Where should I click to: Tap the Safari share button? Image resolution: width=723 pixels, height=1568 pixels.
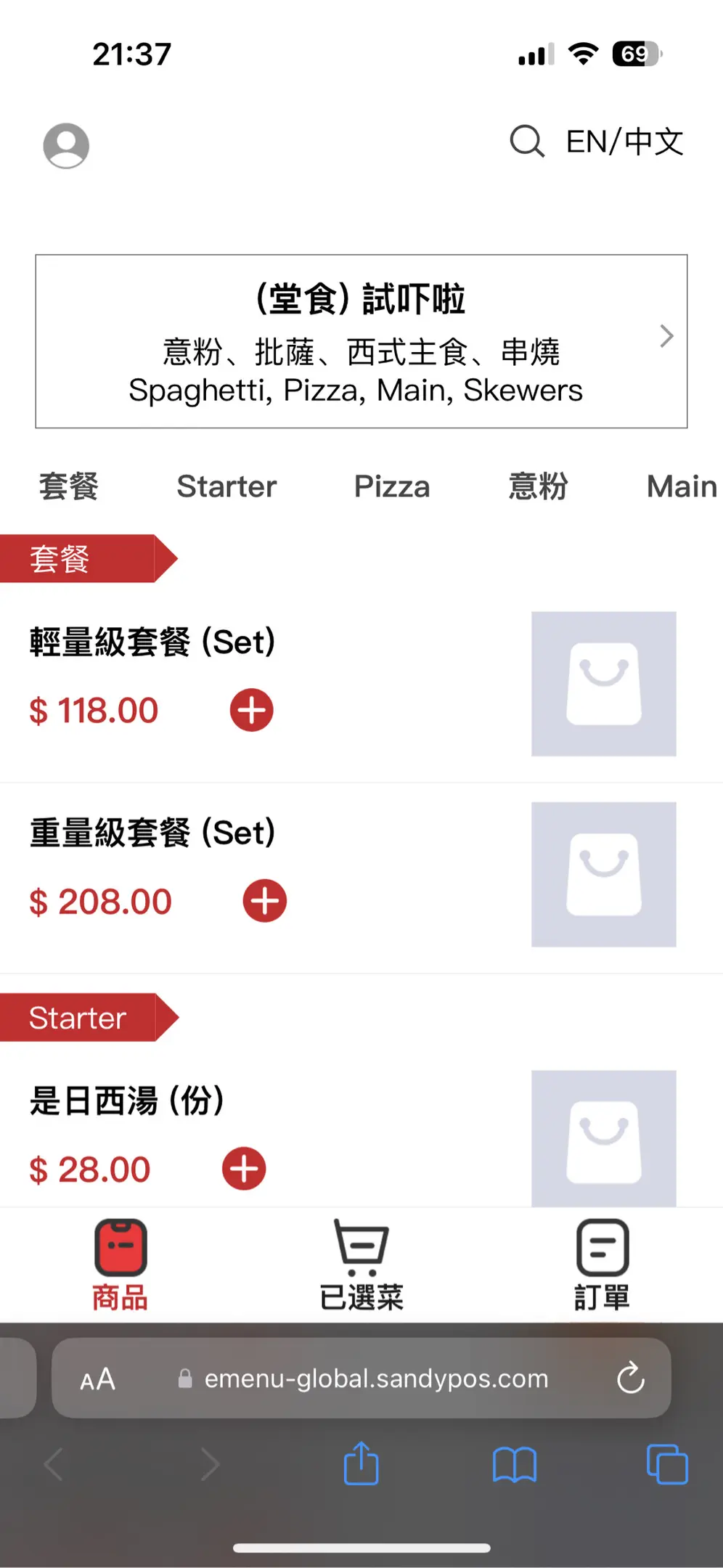coord(361,1464)
